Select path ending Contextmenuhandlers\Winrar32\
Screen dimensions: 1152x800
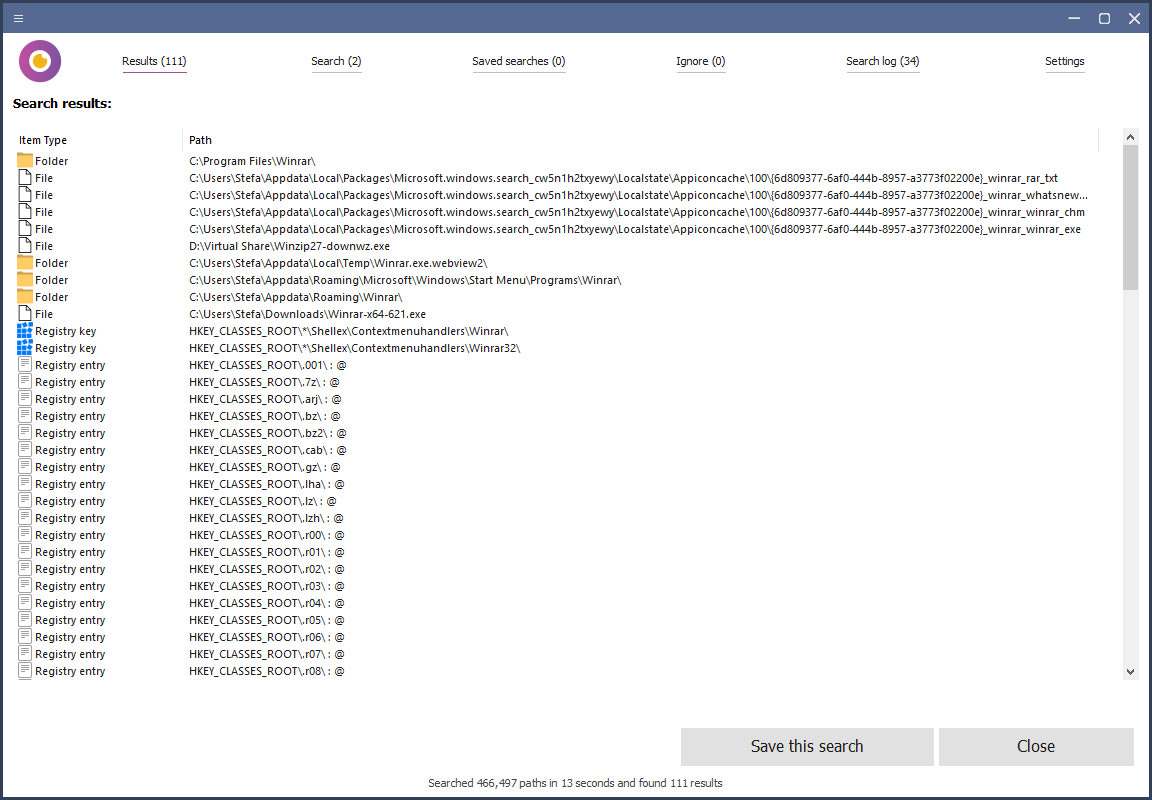(354, 348)
